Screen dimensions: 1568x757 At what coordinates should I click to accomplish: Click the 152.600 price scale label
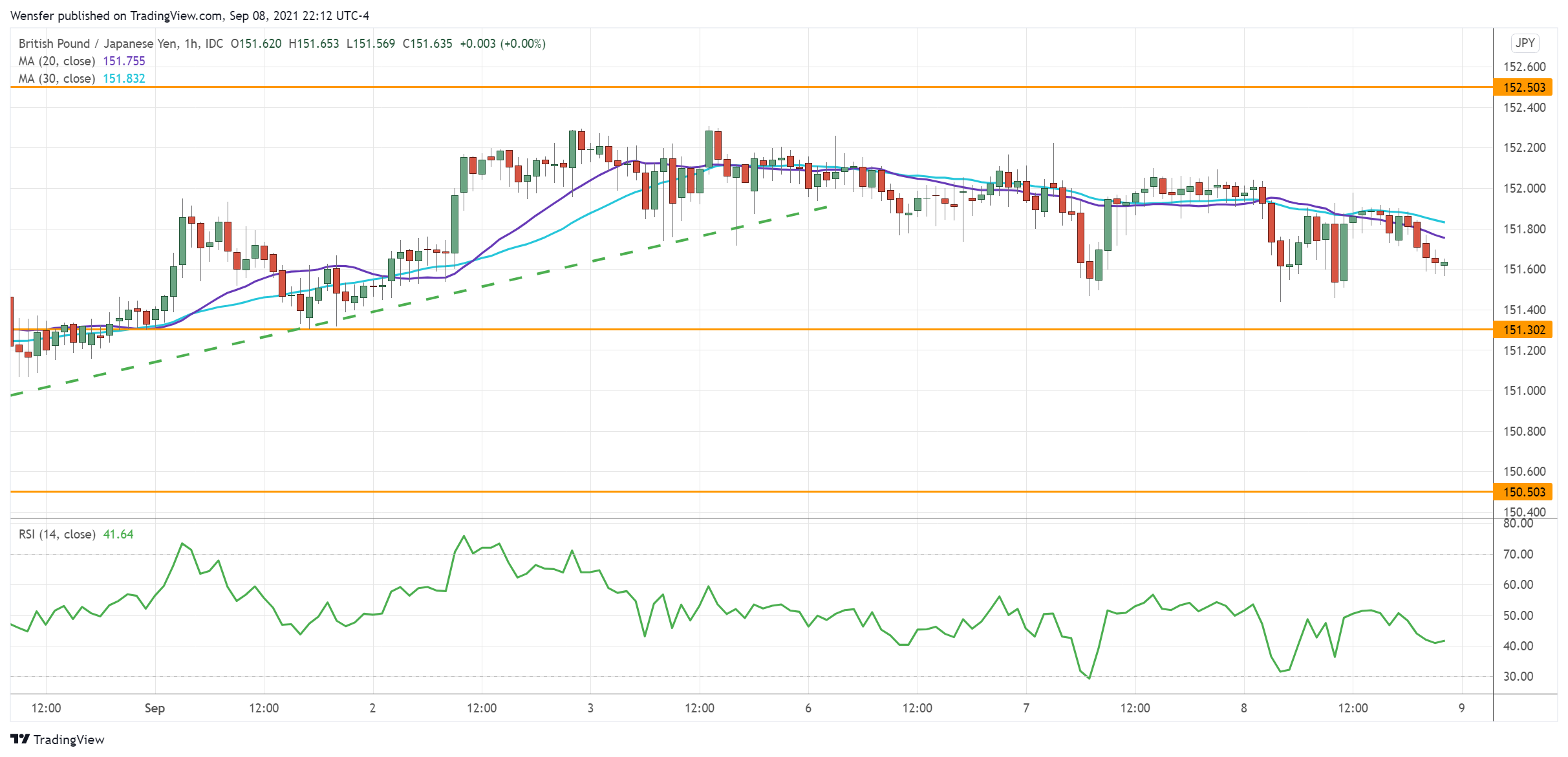click(1524, 67)
